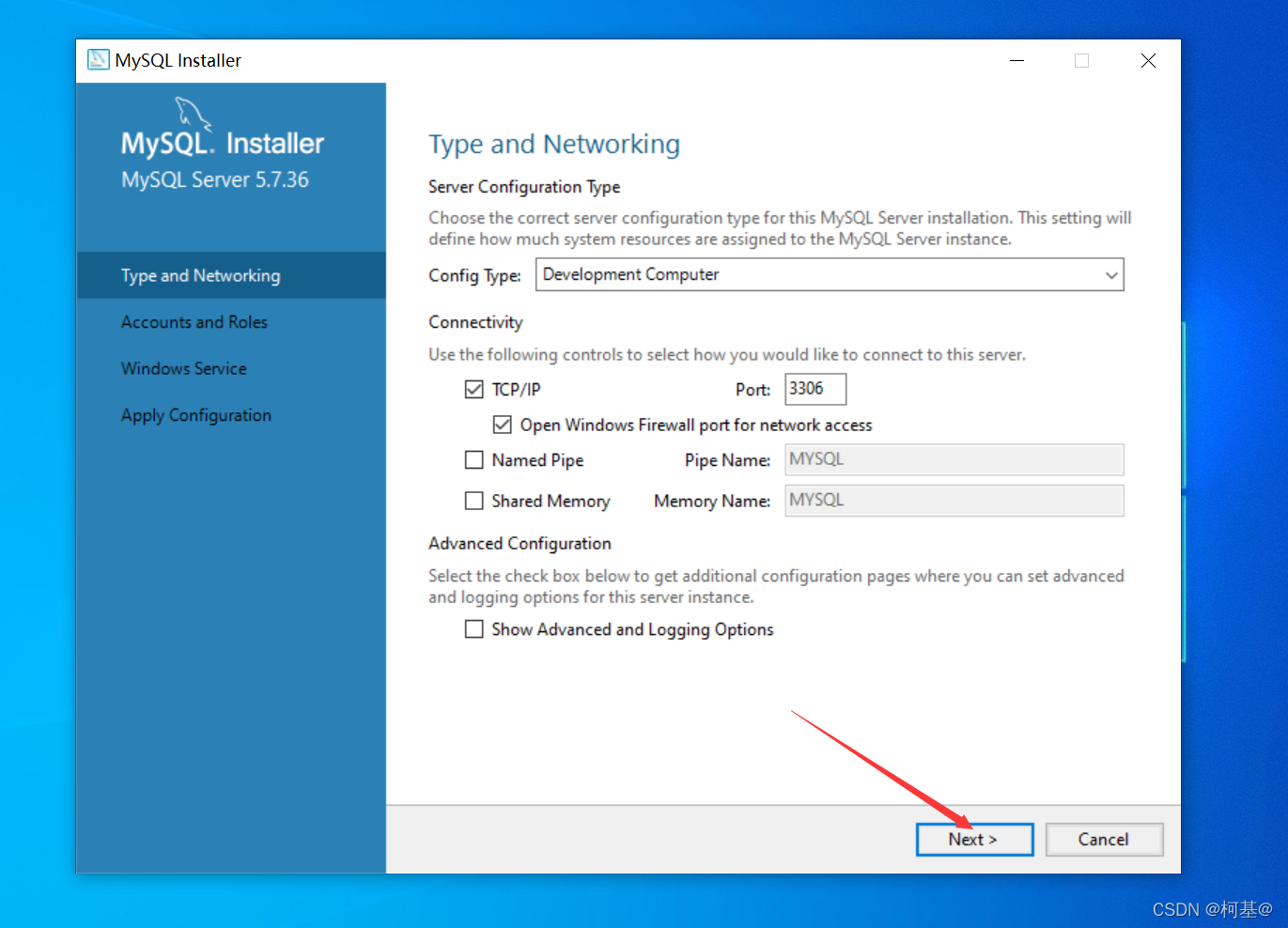Toggle the TCP/IP checkbox

pos(474,389)
